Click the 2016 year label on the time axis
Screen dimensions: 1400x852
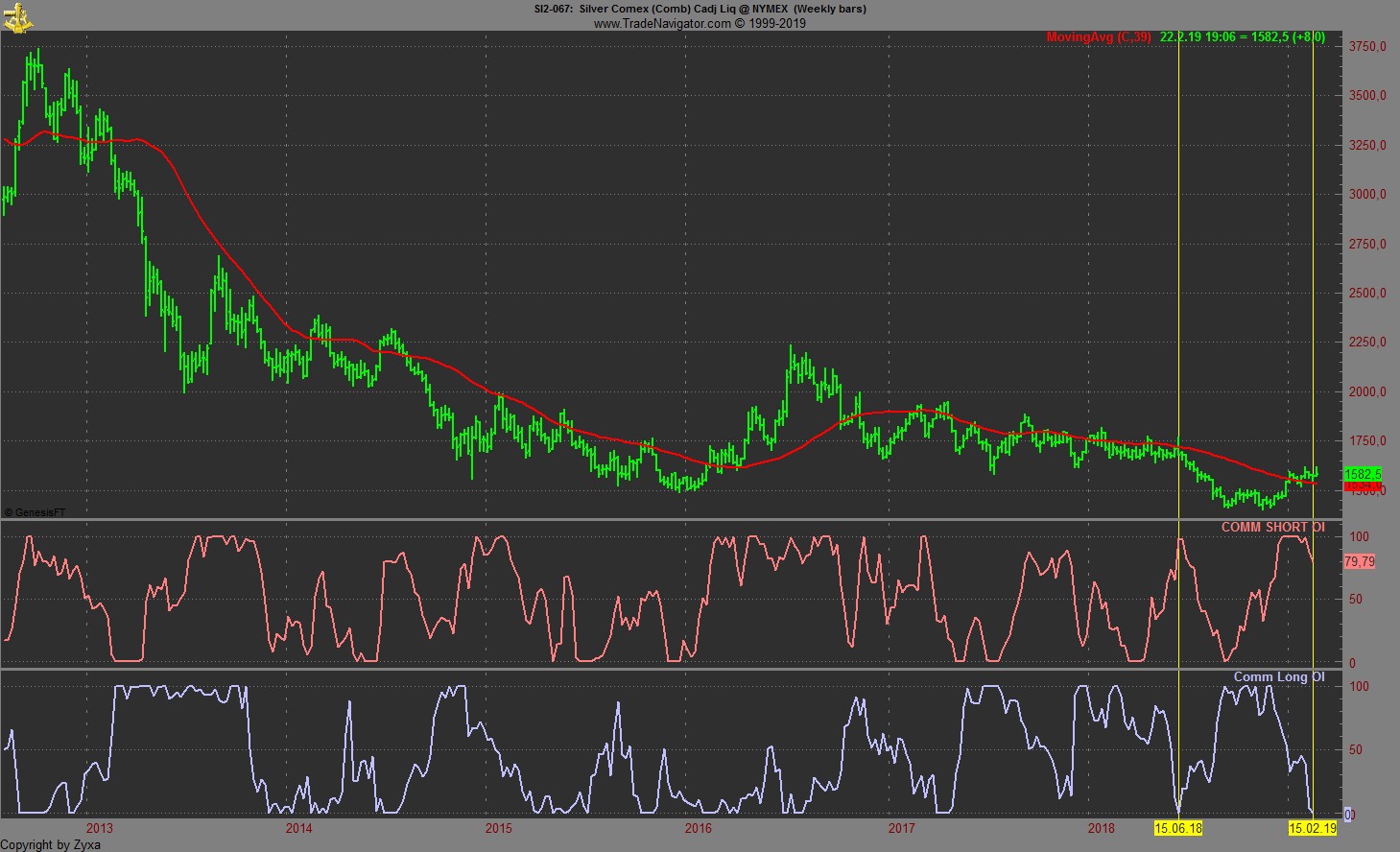click(x=699, y=829)
